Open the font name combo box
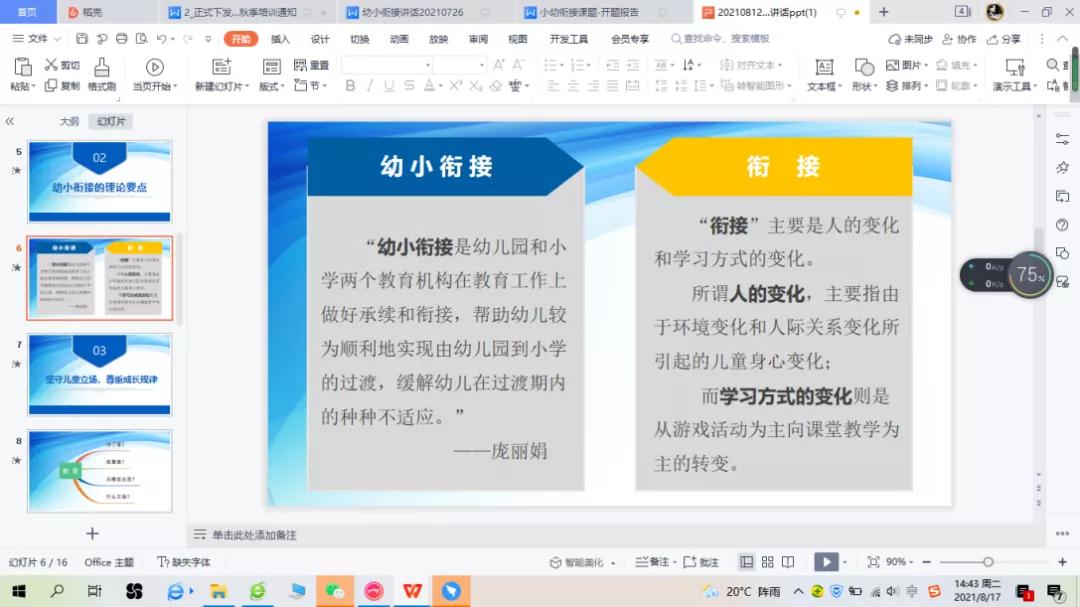The width and height of the screenshot is (1080, 607). [x=387, y=65]
